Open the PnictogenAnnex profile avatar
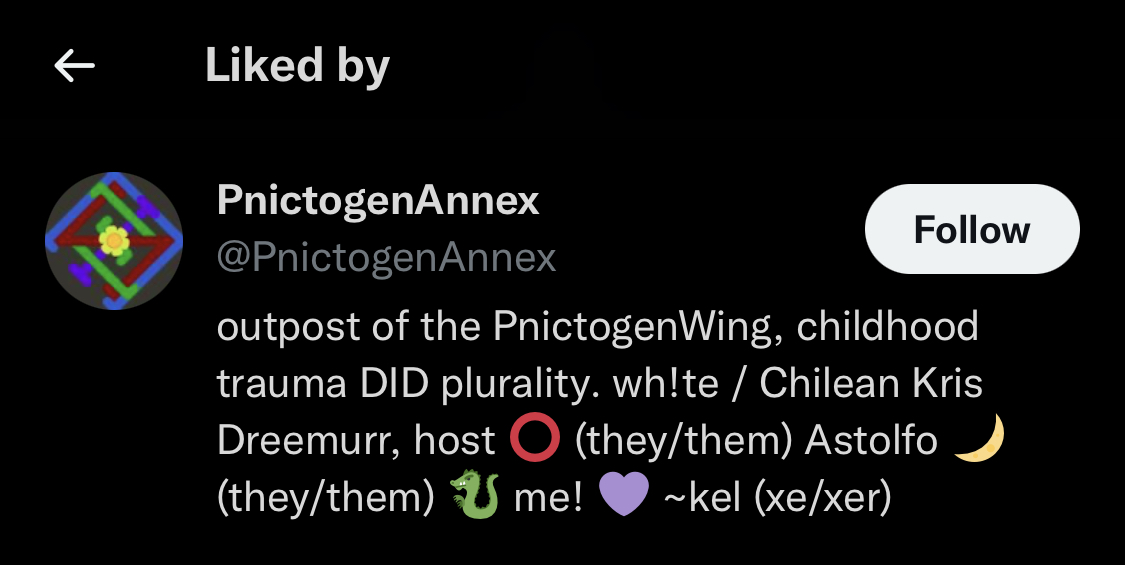Screen dimensions: 1125x565 (x=114, y=241)
